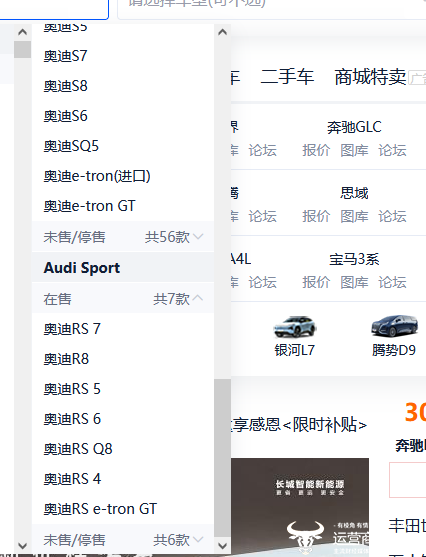
Task: Select 奥迪RS 7 from list
Action: tap(123, 329)
